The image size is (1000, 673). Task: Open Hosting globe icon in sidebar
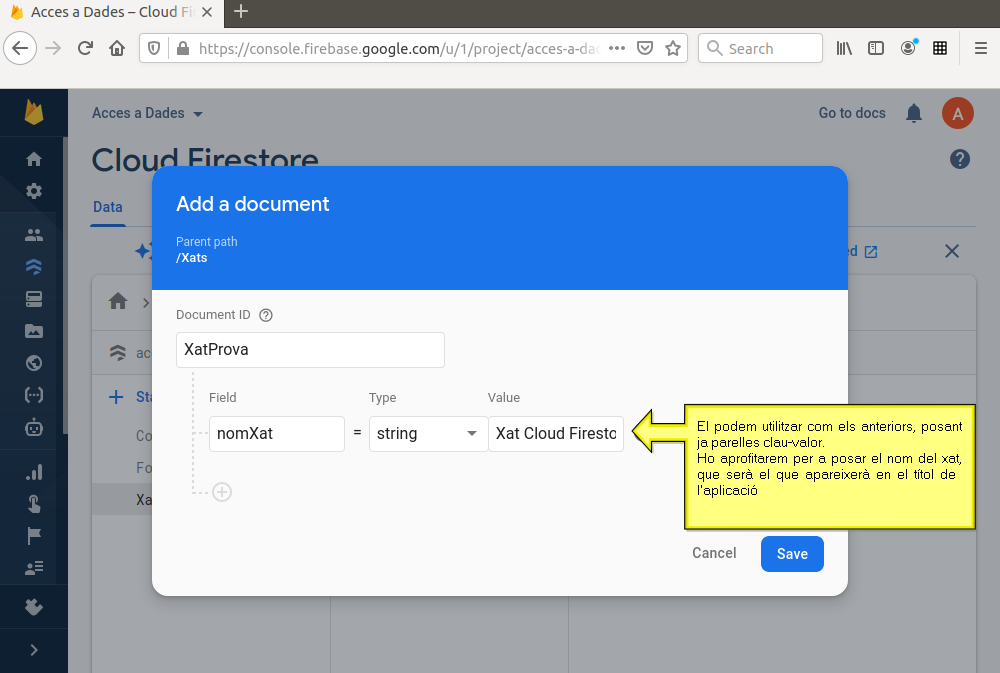pos(34,363)
